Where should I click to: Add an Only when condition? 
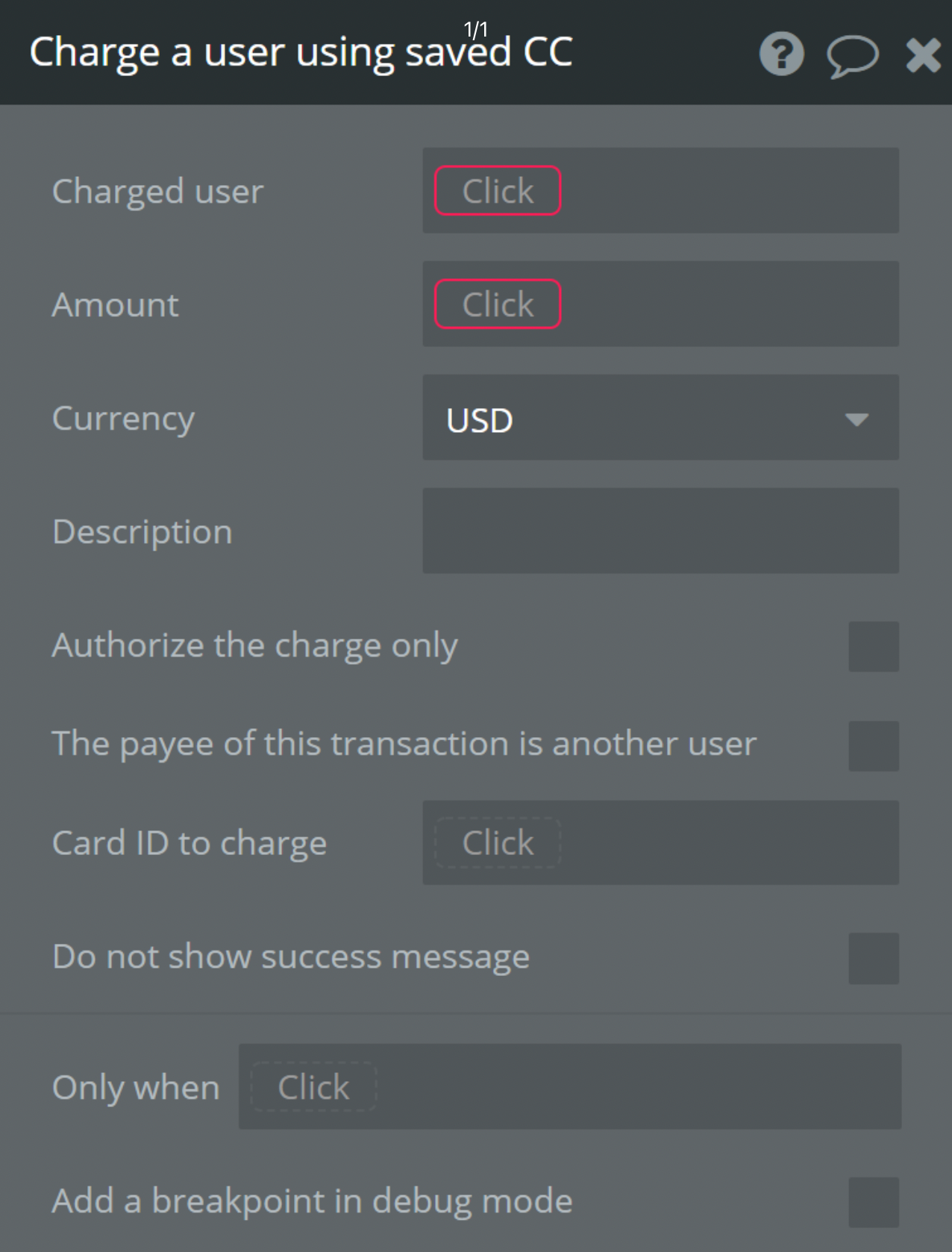[x=312, y=1087]
